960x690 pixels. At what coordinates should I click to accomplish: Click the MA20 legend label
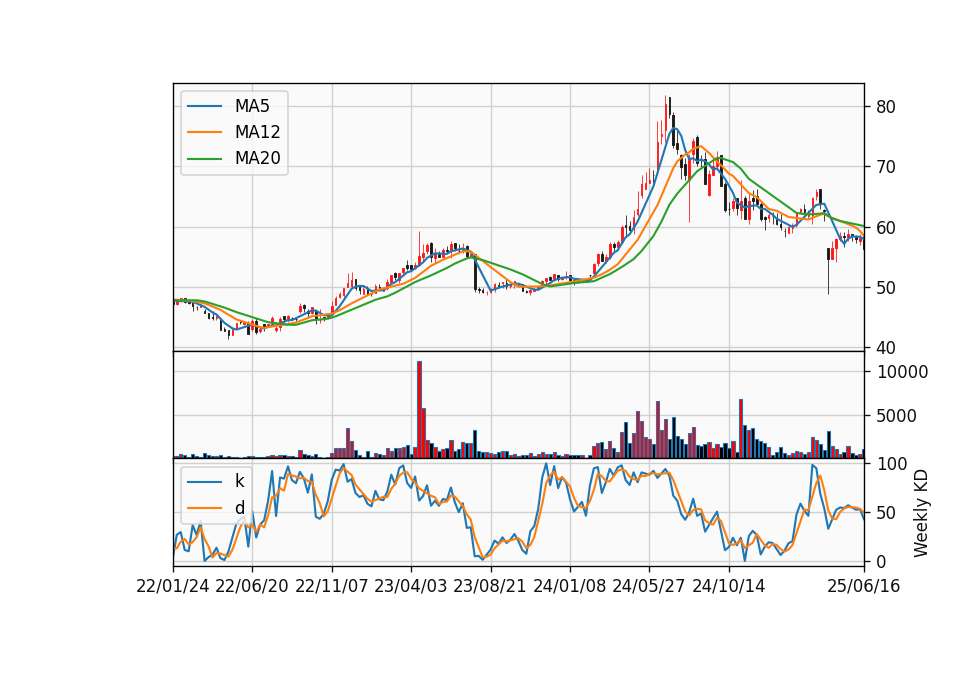pos(257,159)
